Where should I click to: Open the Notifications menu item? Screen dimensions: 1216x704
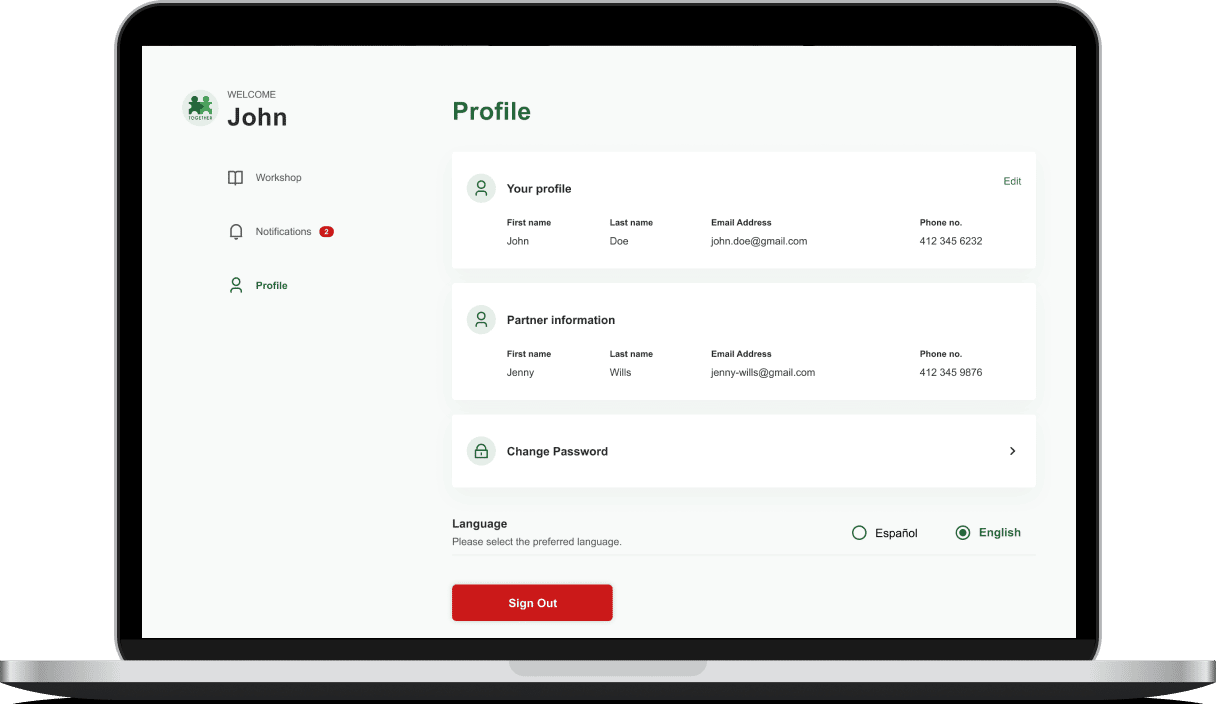(283, 232)
